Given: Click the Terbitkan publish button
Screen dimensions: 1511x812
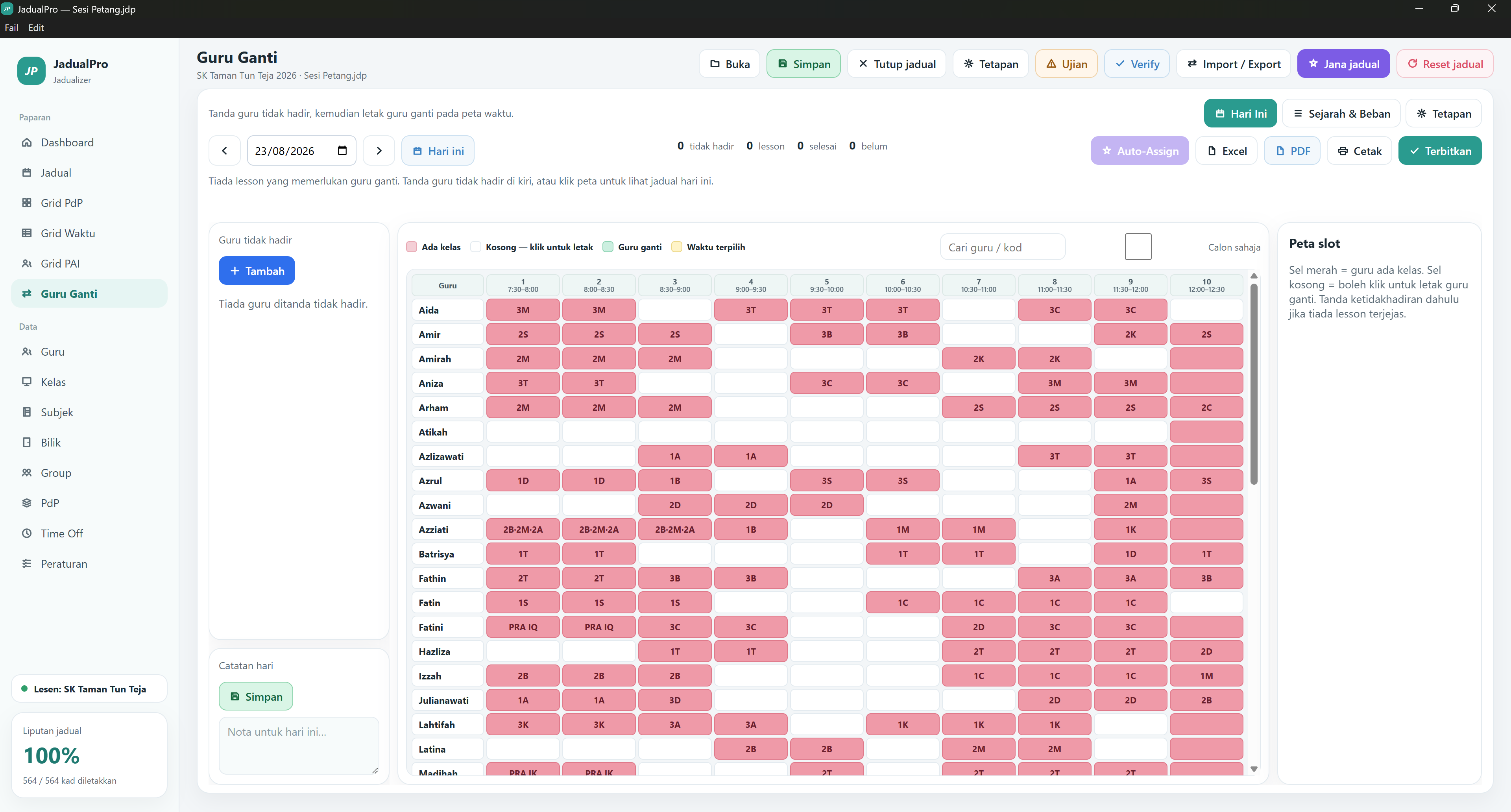Looking at the screenshot, I should click(1439, 151).
